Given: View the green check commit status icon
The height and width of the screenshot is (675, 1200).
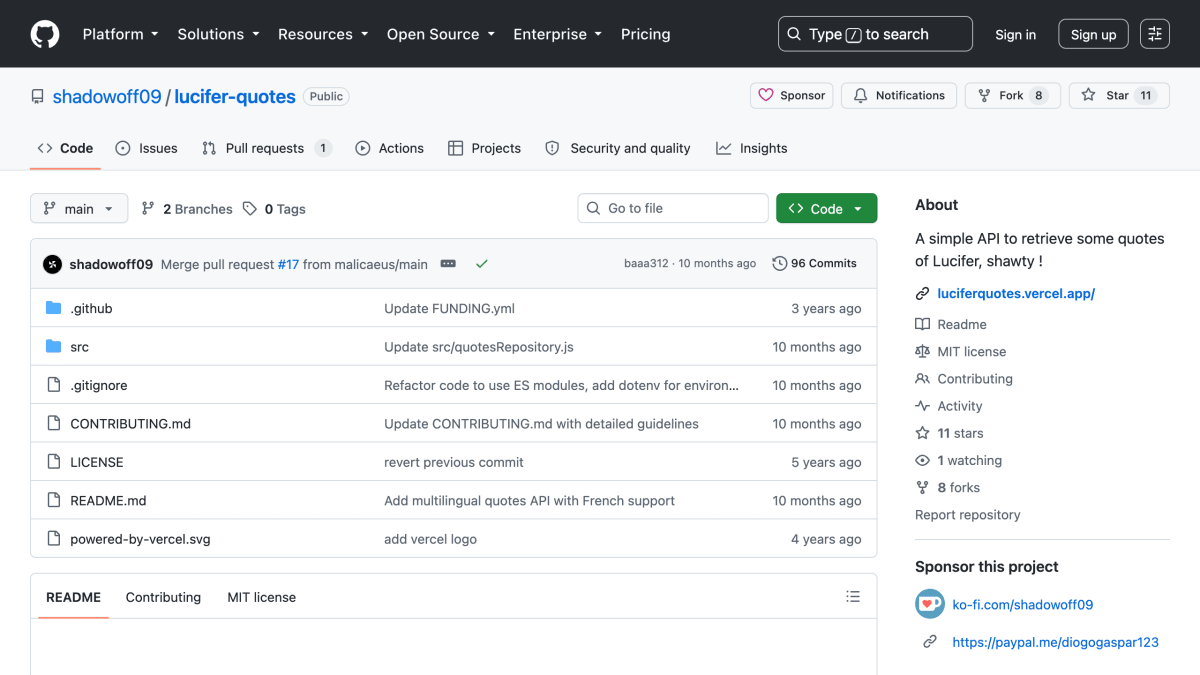Looking at the screenshot, I should point(482,264).
